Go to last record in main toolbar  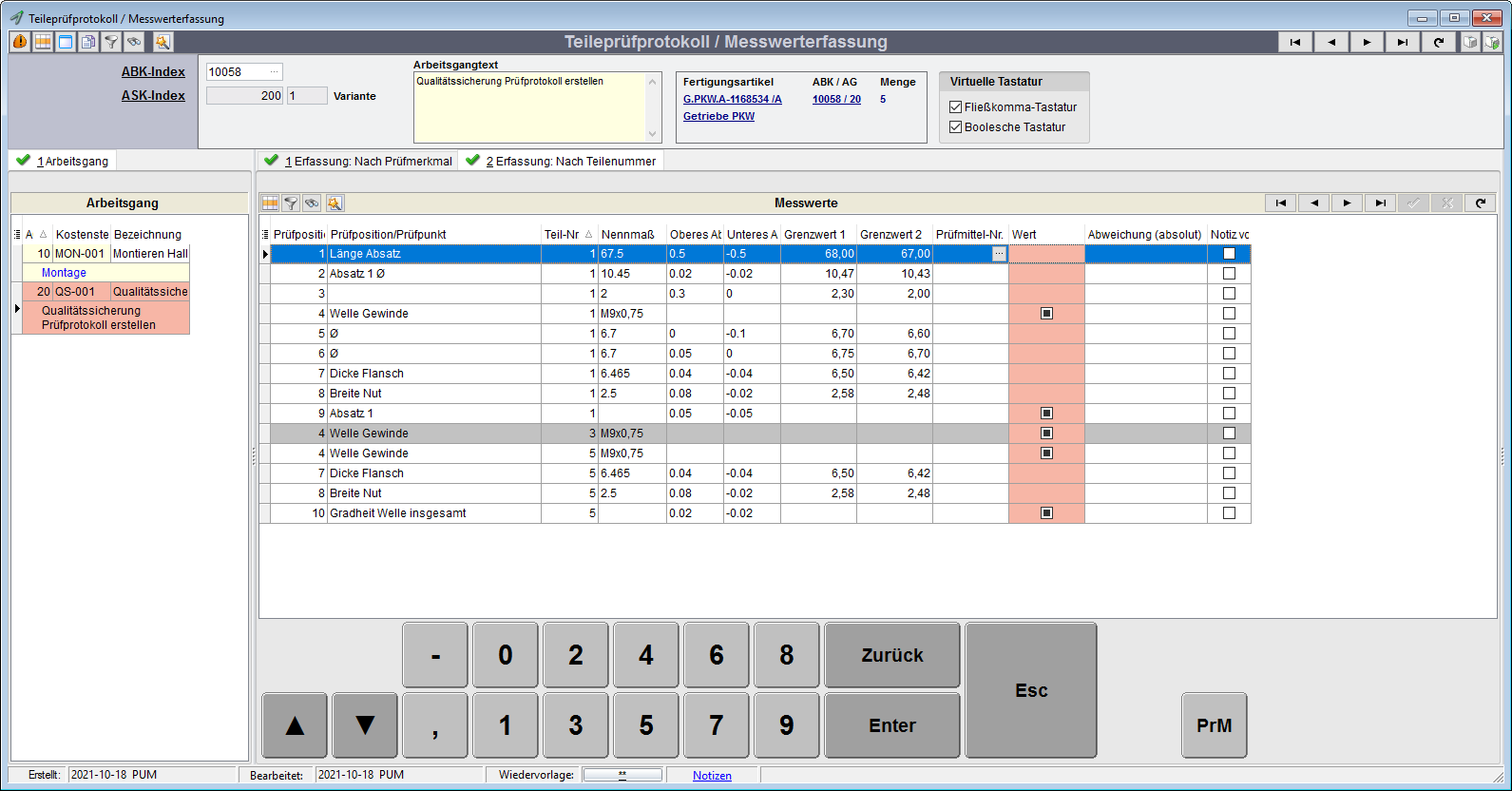pyautogui.click(x=1403, y=42)
